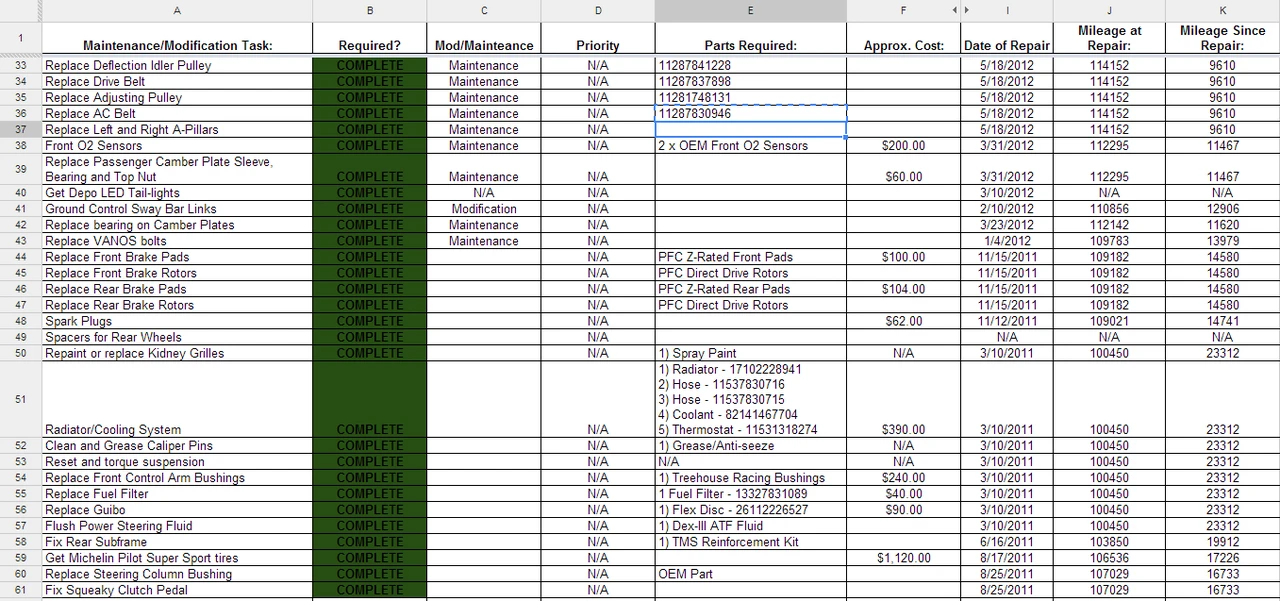The image size is (1280, 601).
Task: Click the $390.00 cost cell
Action: (903, 399)
